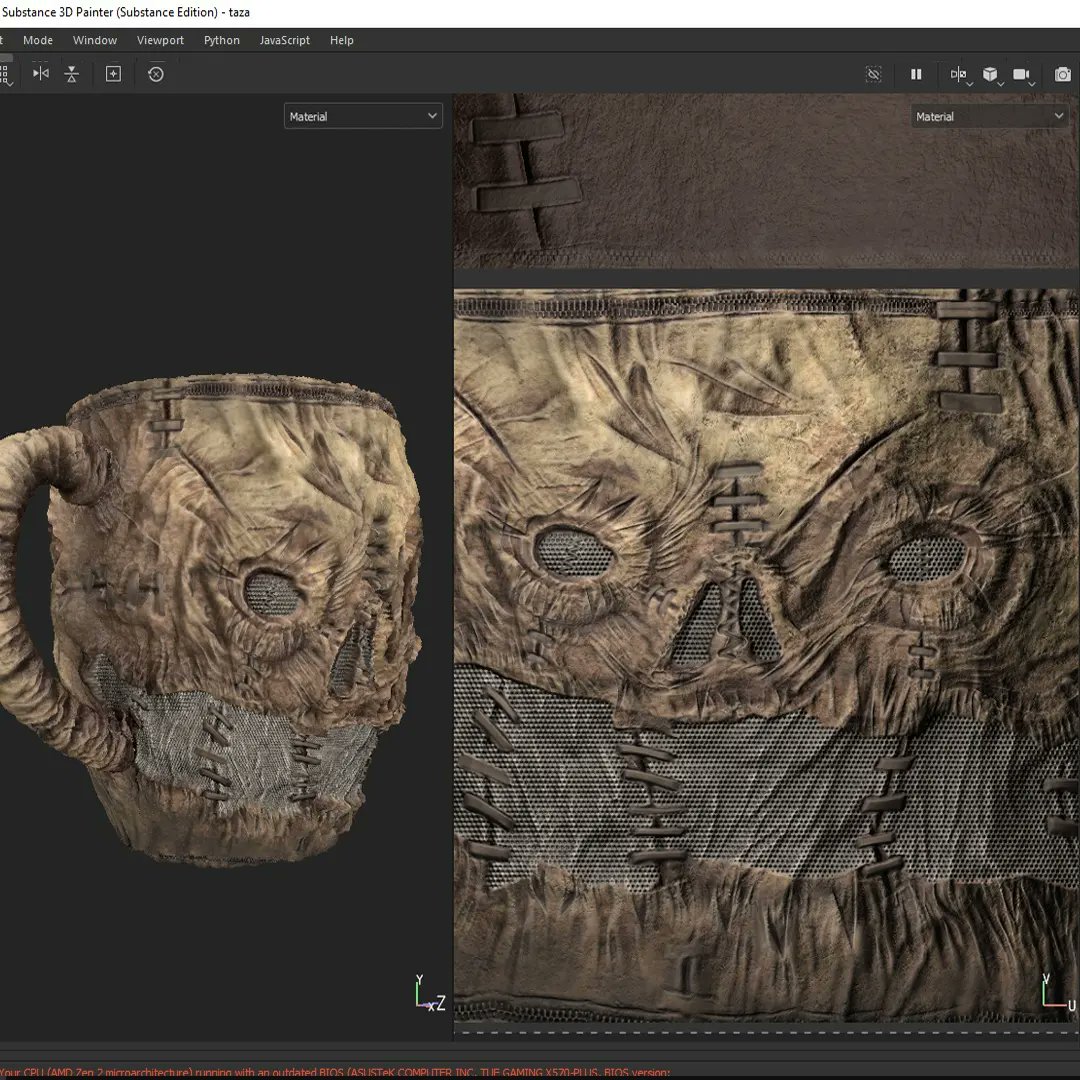Open the Material view dropdown in 3D viewport
Image resolution: width=1080 pixels, height=1080 pixels.
pyautogui.click(x=363, y=115)
